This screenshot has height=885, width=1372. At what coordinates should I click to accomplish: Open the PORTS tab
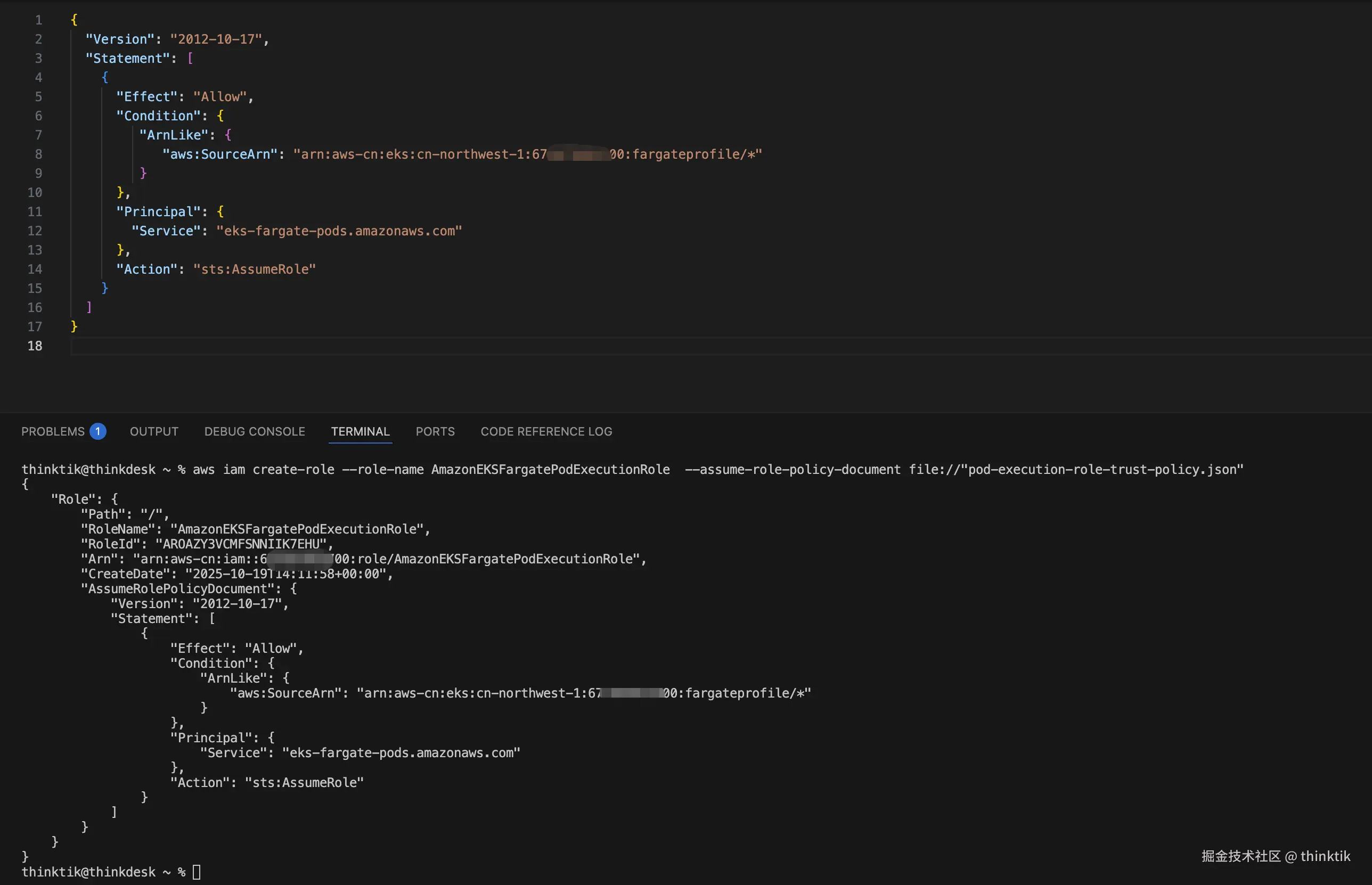coord(435,431)
